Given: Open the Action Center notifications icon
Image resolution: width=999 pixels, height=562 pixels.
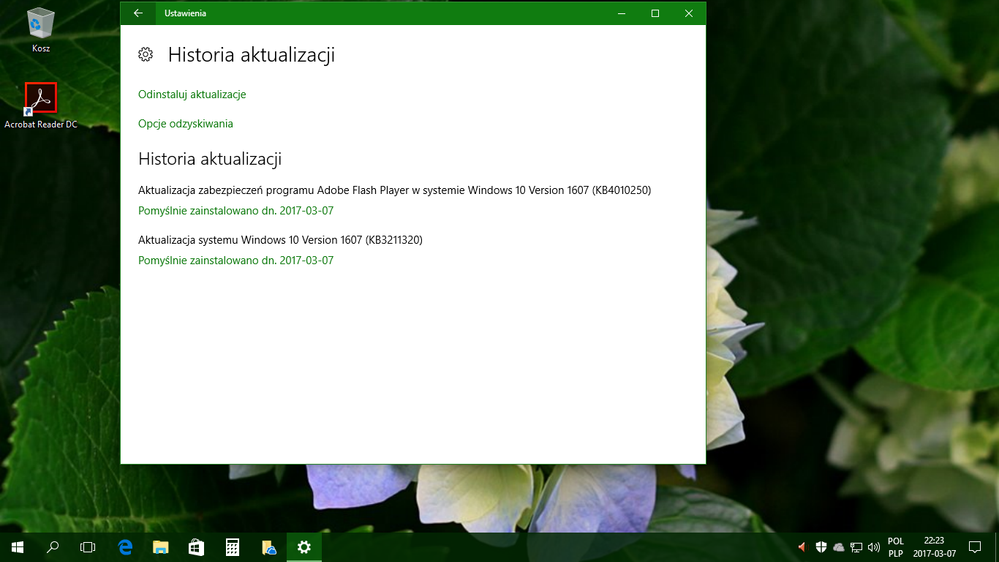Looking at the screenshot, I should [x=975, y=547].
